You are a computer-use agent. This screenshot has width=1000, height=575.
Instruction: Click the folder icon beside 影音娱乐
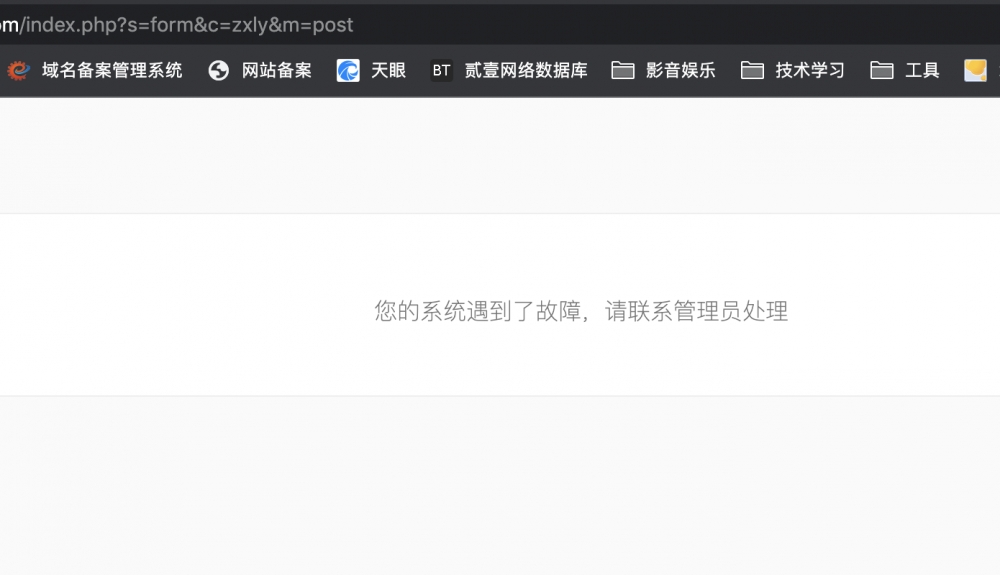coord(622,70)
